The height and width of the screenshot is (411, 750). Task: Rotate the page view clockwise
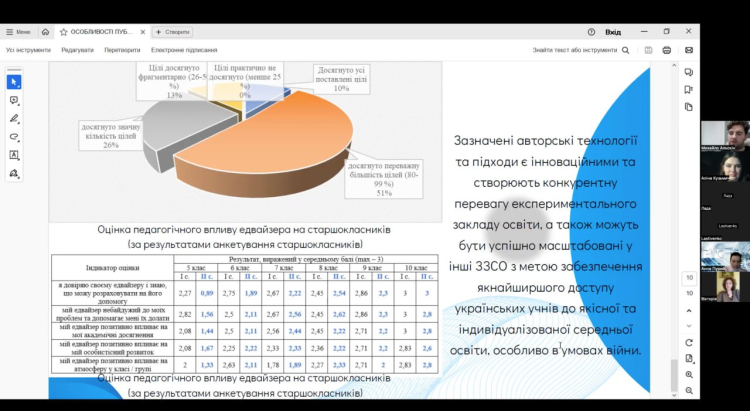coord(689,343)
